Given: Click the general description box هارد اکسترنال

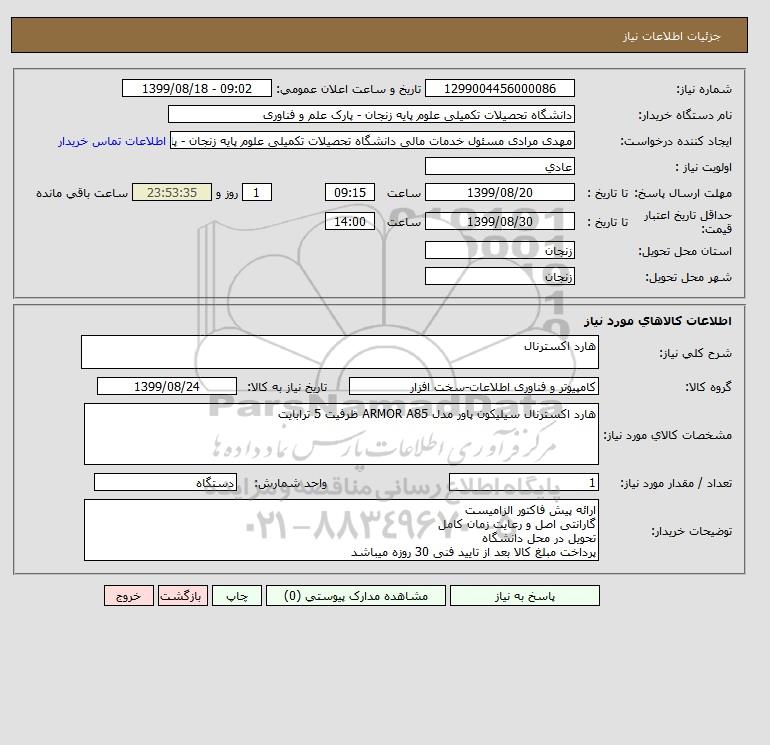Looking at the screenshot, I should (x=340, y=352).
